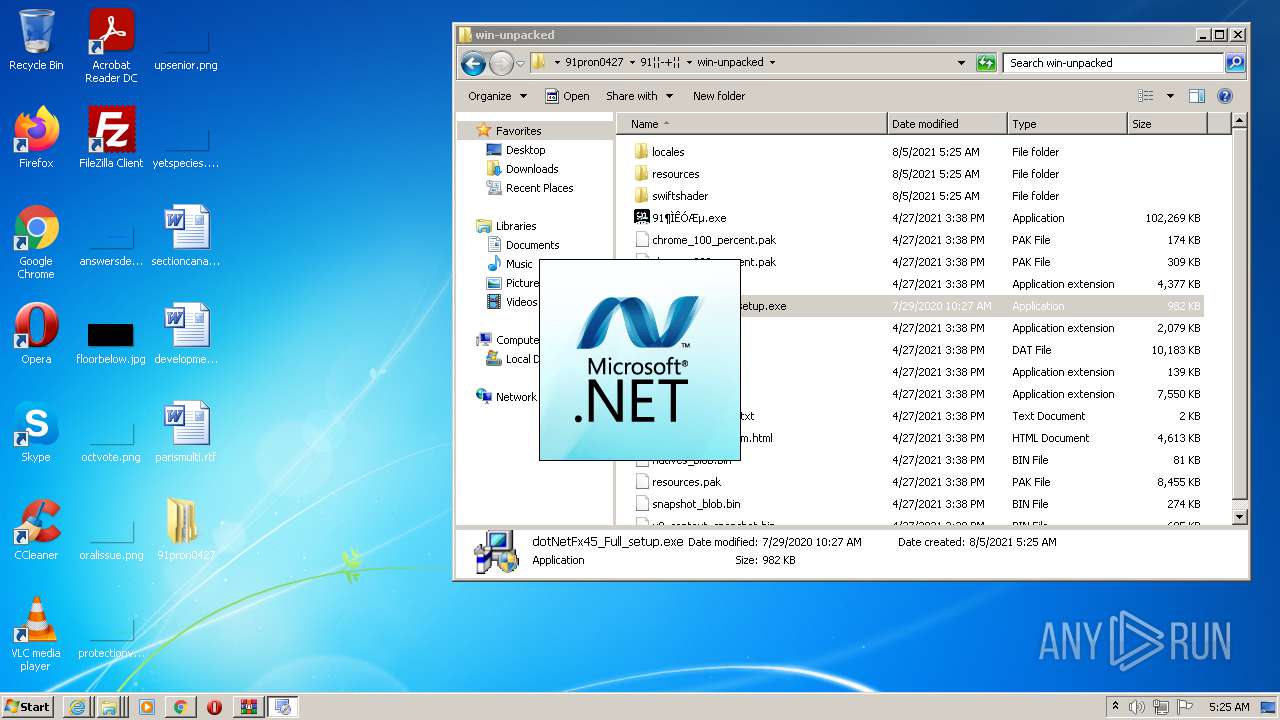Click file list scrollbar down arrow
1280x720 pixels.
pyautogui.click(x=1240, y=517)
